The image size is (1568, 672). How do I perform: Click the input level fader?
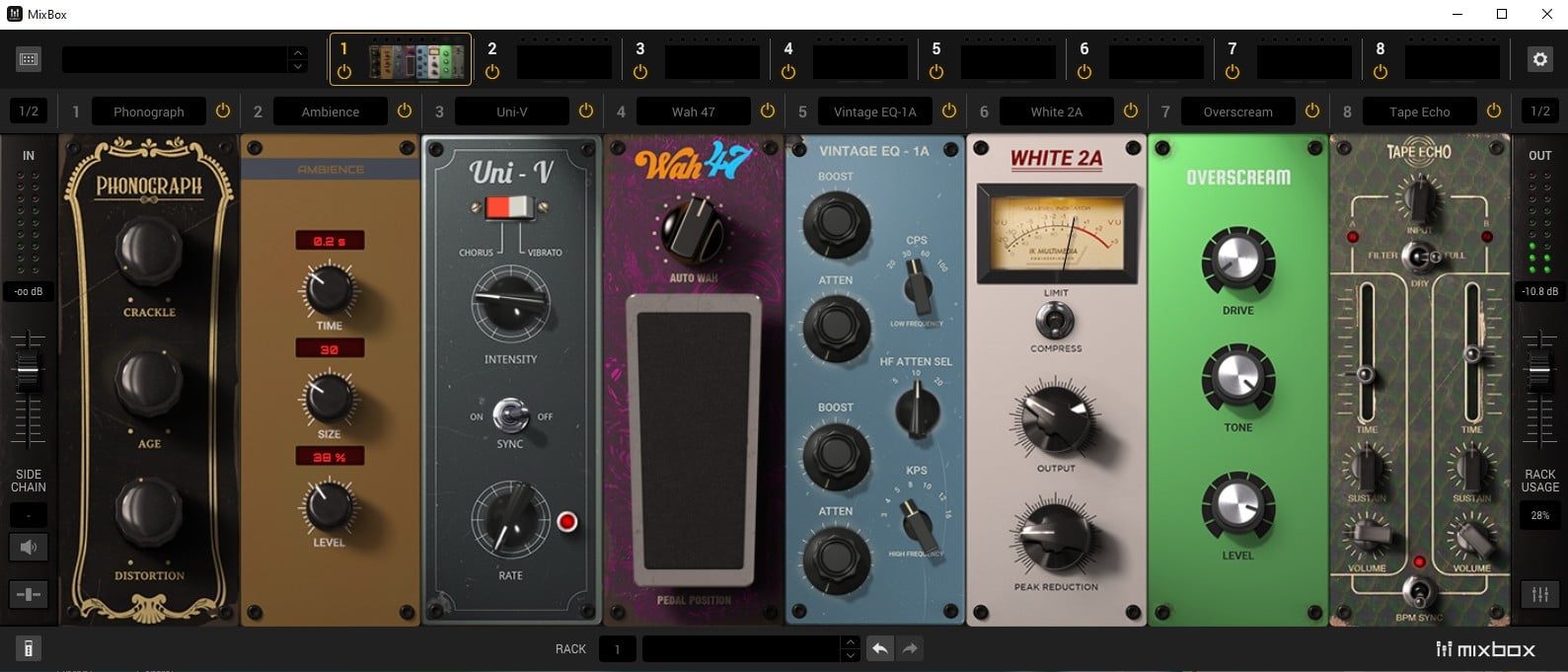pos(28,371)
